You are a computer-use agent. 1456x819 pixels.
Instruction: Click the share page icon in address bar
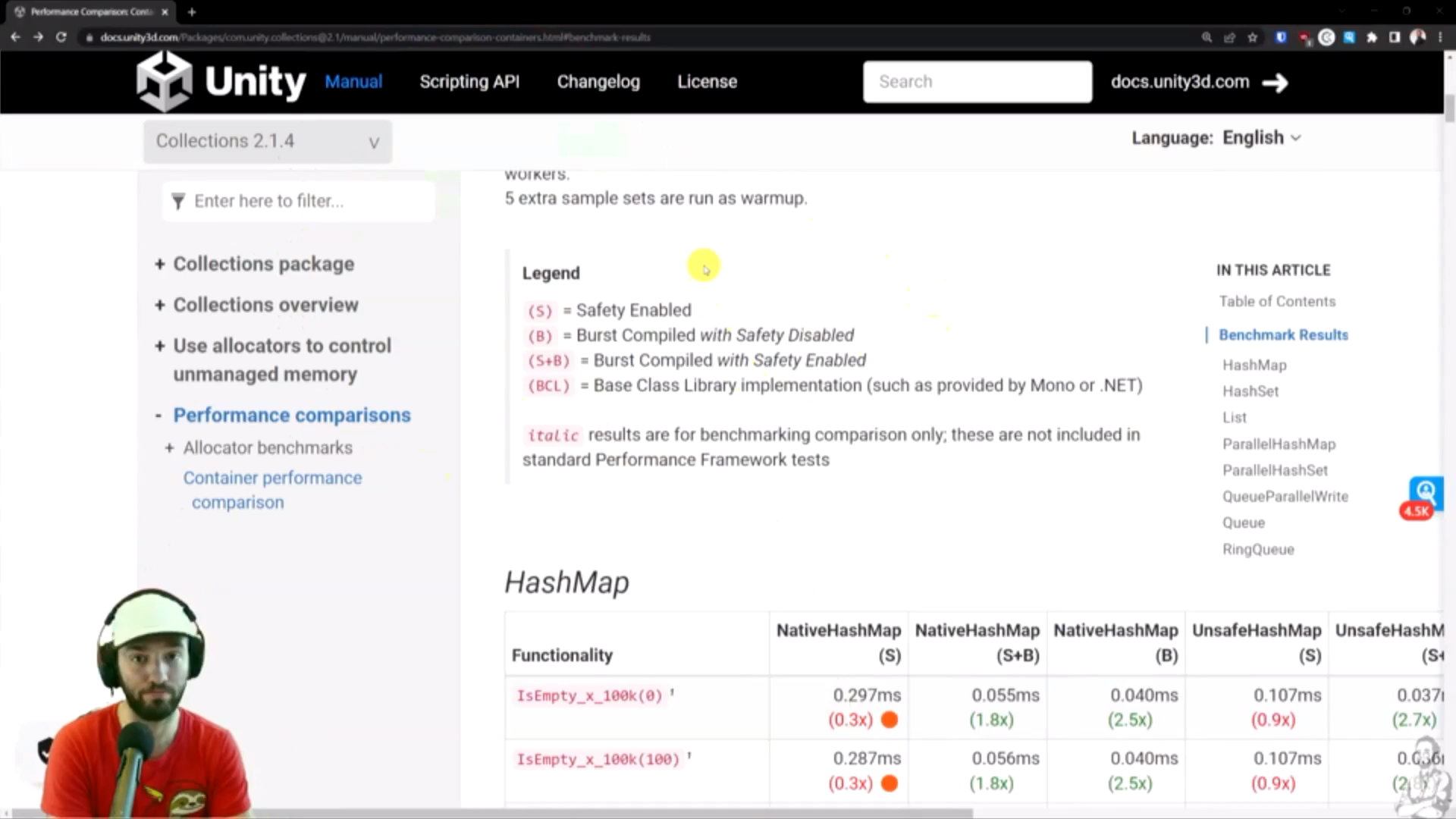click(x=1229, y=37)
